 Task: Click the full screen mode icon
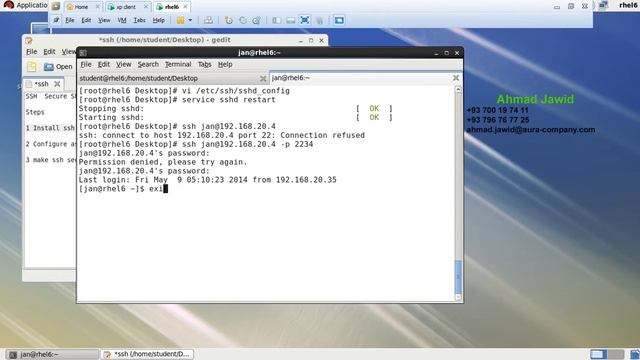304,20
